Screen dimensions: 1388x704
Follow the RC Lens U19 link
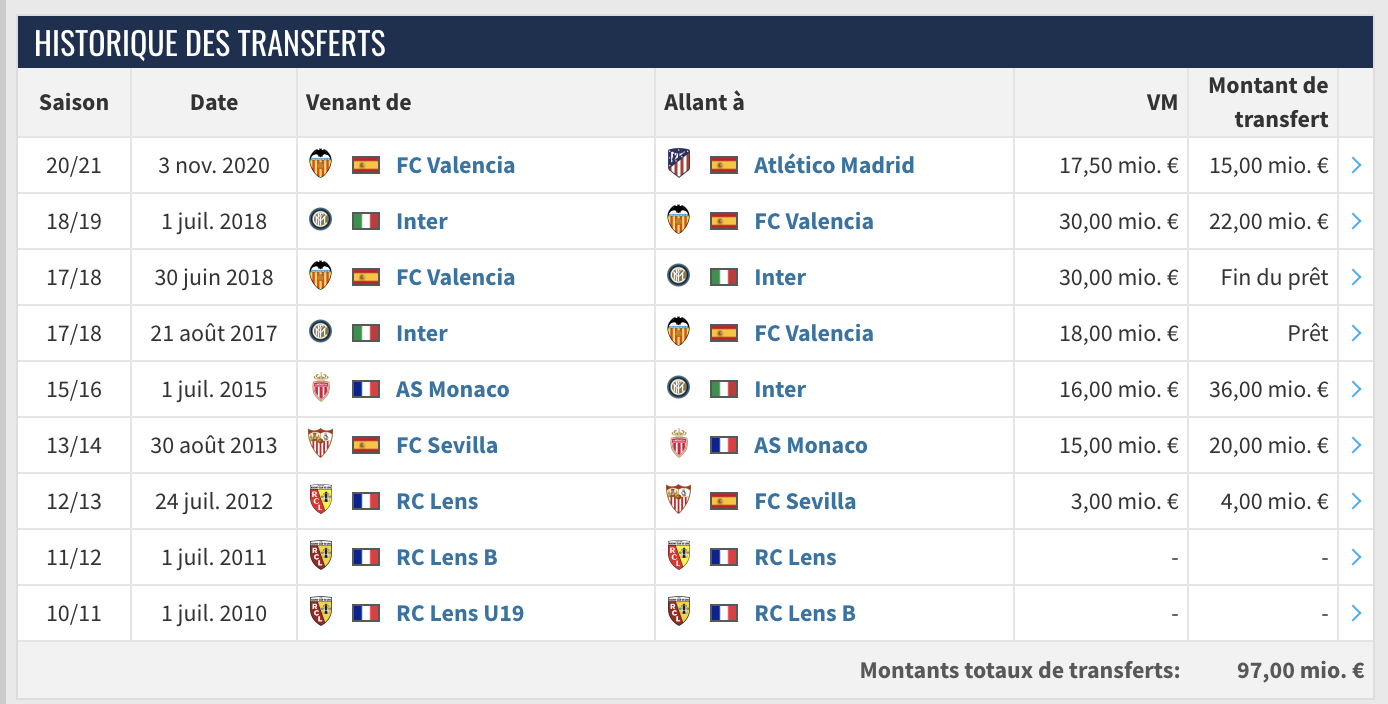tap(460, 613)
